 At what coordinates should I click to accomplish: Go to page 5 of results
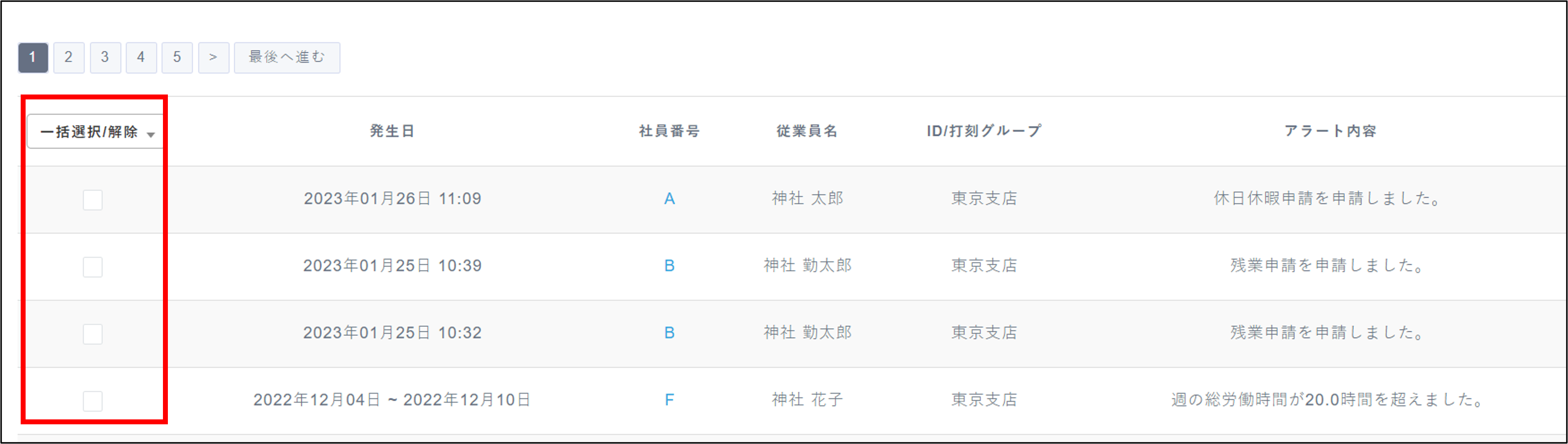click(177, 58)
